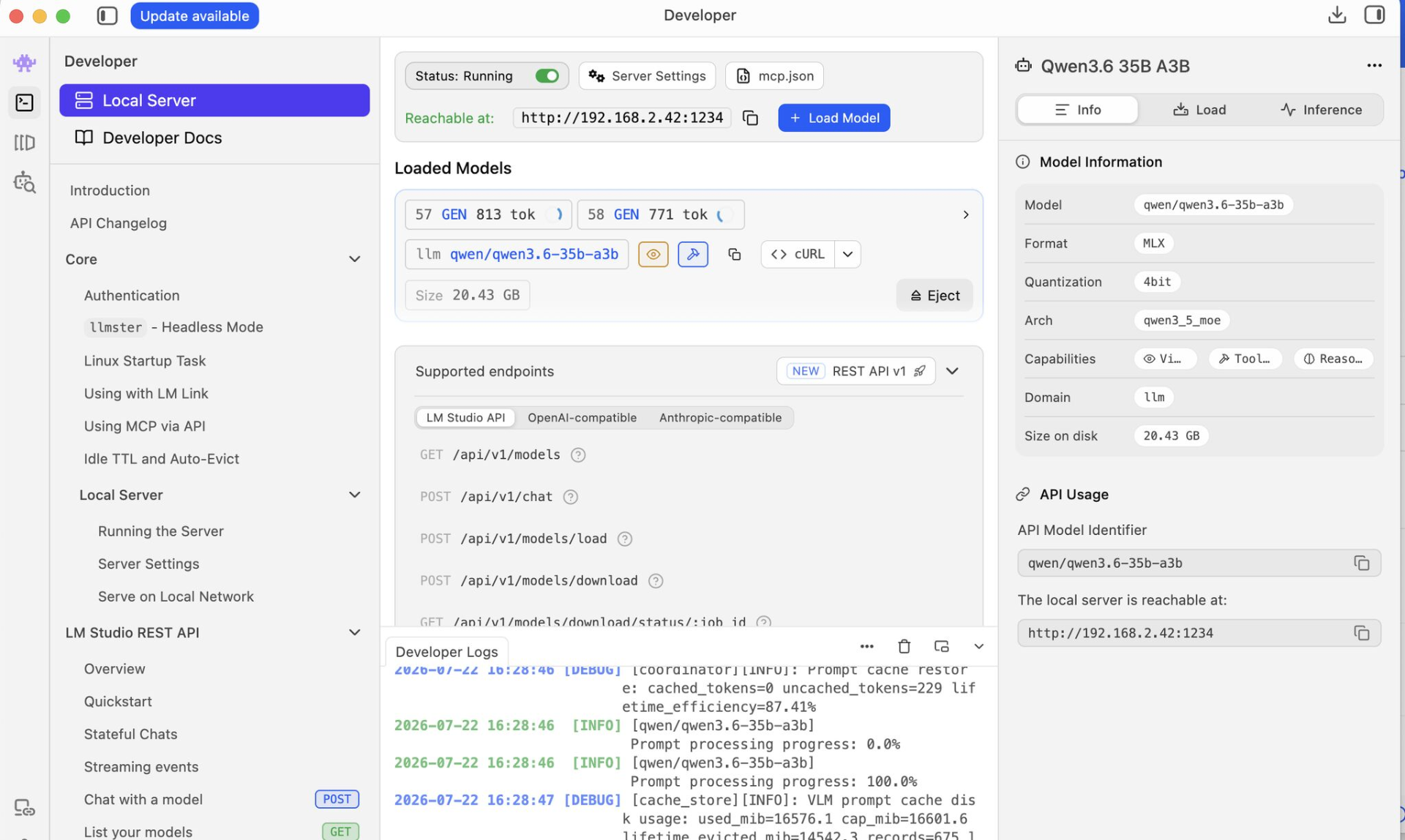Screen dimensions: 1405x840
Task: Copy the local server address in API Usage
Action: click(1361, 633)
